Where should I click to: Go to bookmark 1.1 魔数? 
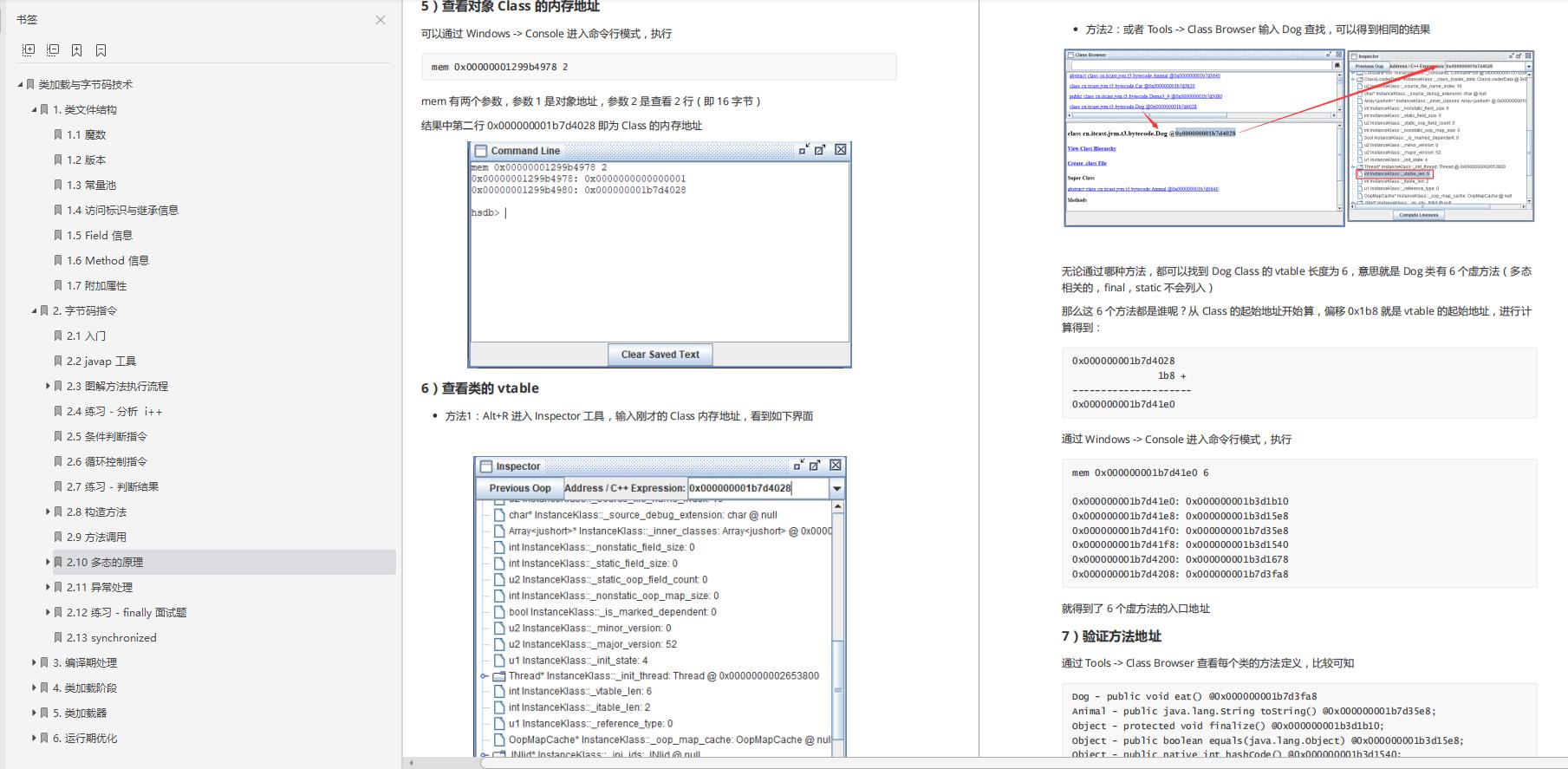[86, 135]
